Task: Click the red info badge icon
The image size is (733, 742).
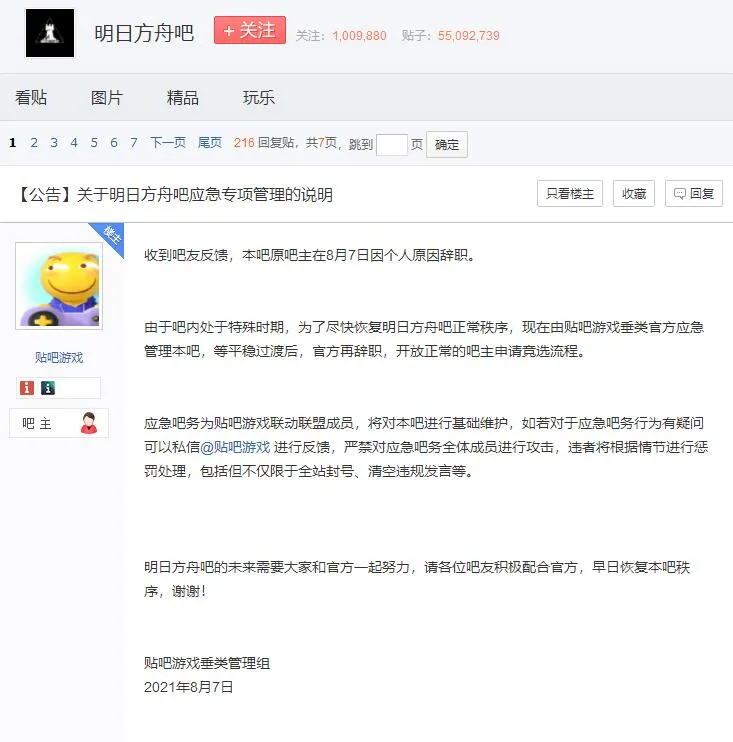Action: click(27, 388)
